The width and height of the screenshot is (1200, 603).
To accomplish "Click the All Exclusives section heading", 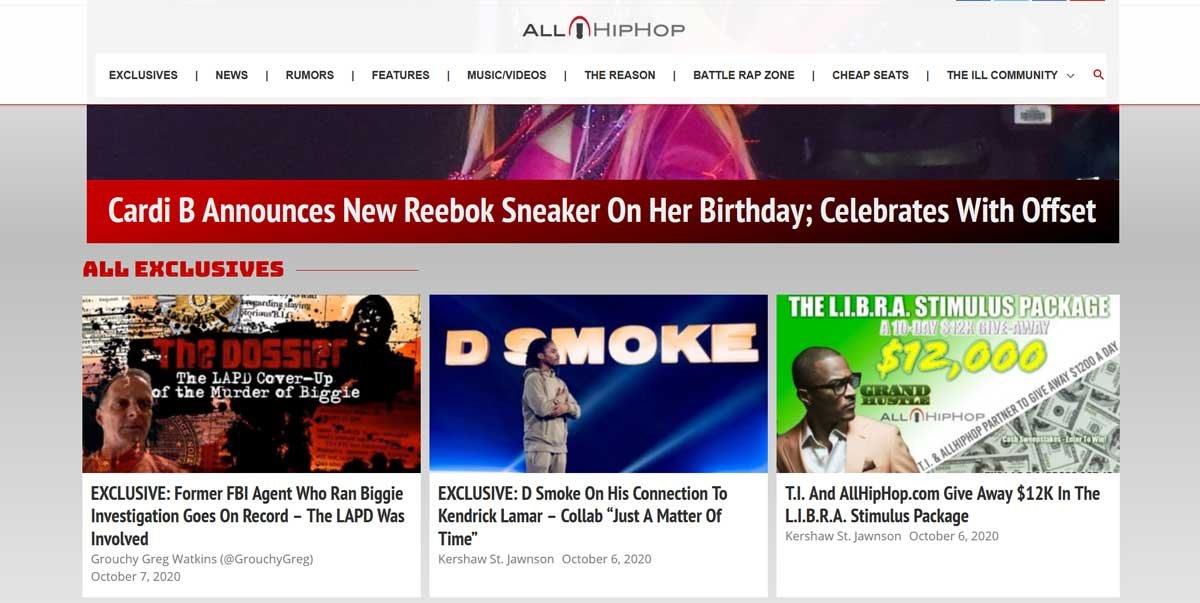I will pos(183,269).
